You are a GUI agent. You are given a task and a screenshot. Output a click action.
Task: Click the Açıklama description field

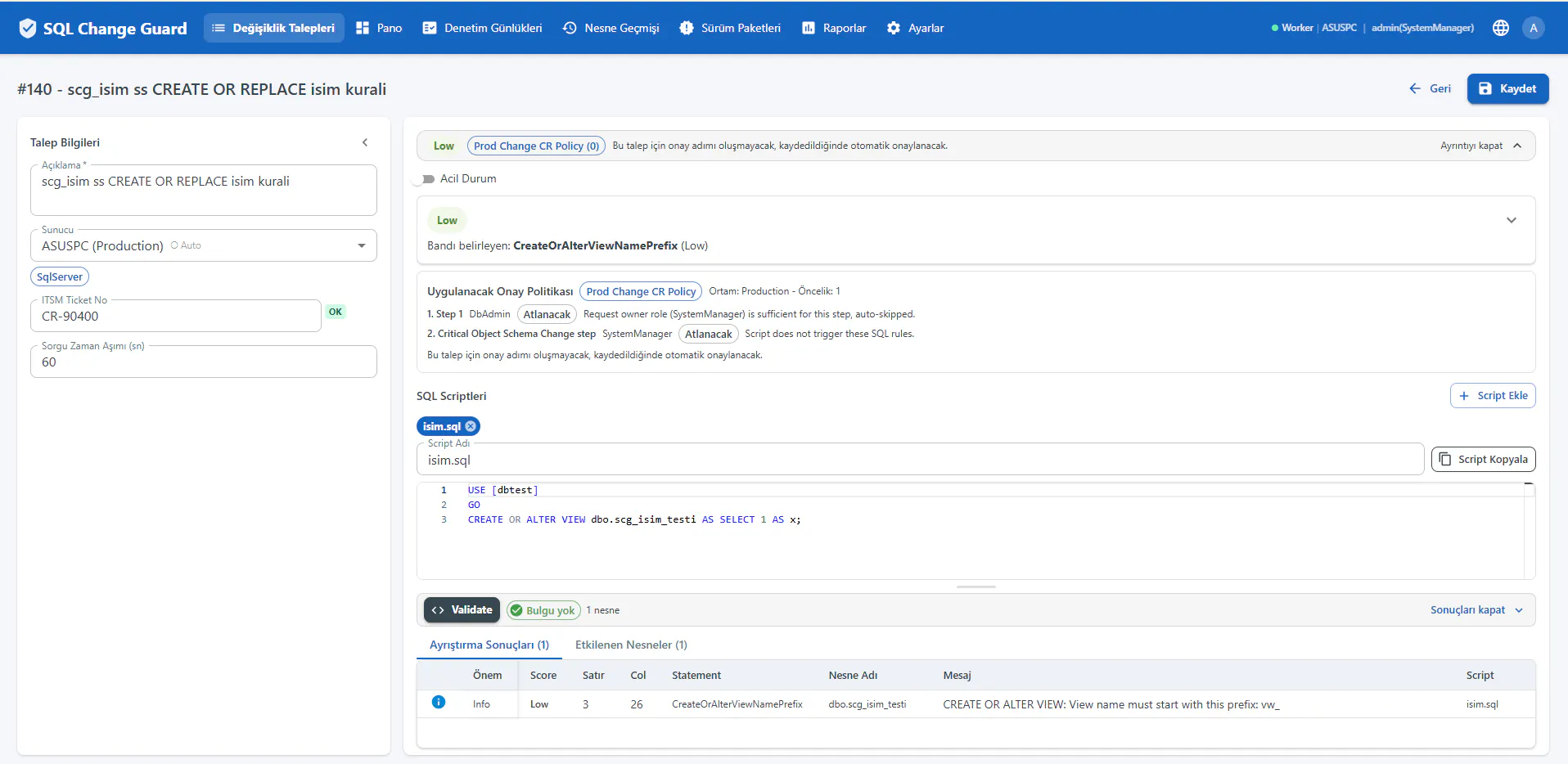point(204,190)
